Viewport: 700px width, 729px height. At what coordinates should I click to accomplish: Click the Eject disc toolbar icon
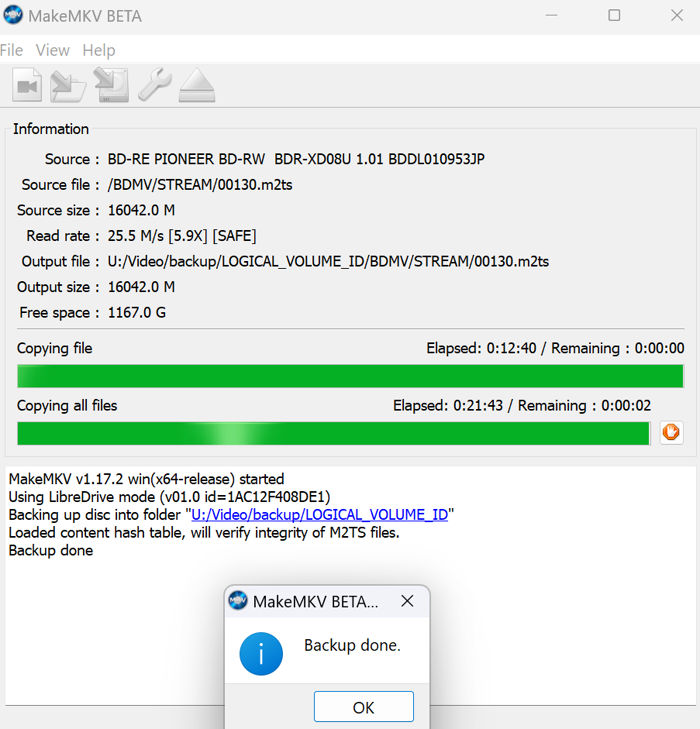click(x=197, y=85)
